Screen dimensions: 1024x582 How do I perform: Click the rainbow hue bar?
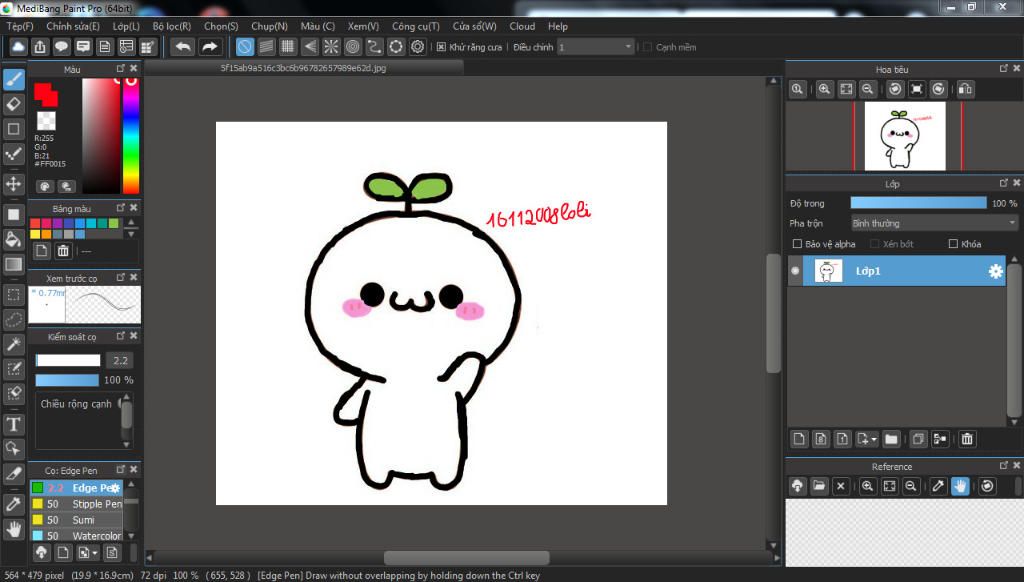131,135
